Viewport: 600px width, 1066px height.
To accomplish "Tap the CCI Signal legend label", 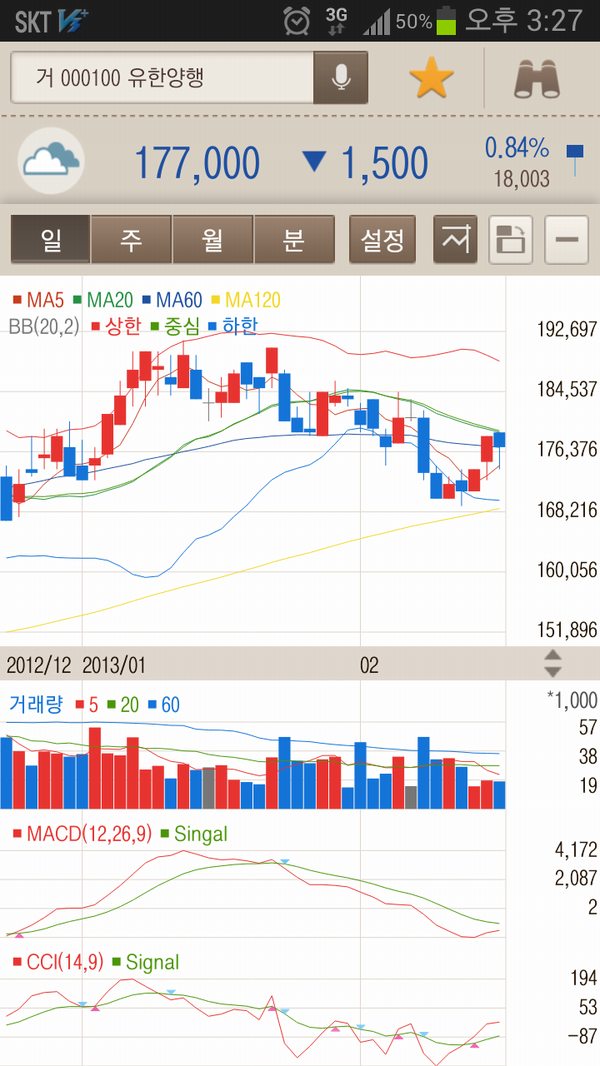I will (145, 962).
